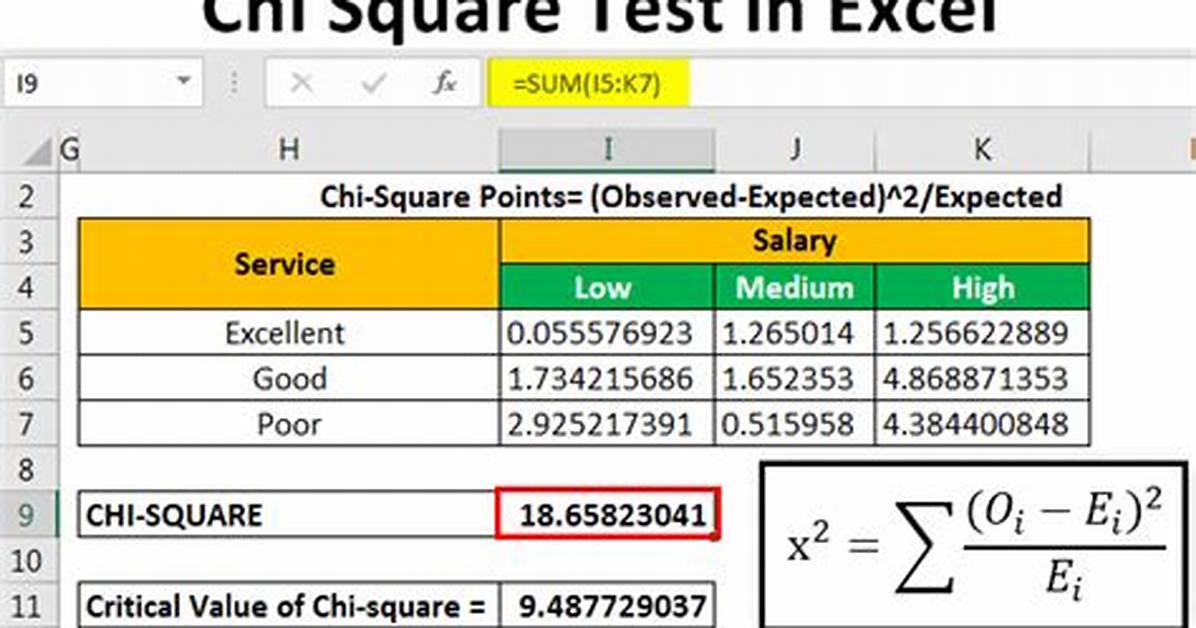Select column H header
The image size is (1196, 628).
point(288,150)
